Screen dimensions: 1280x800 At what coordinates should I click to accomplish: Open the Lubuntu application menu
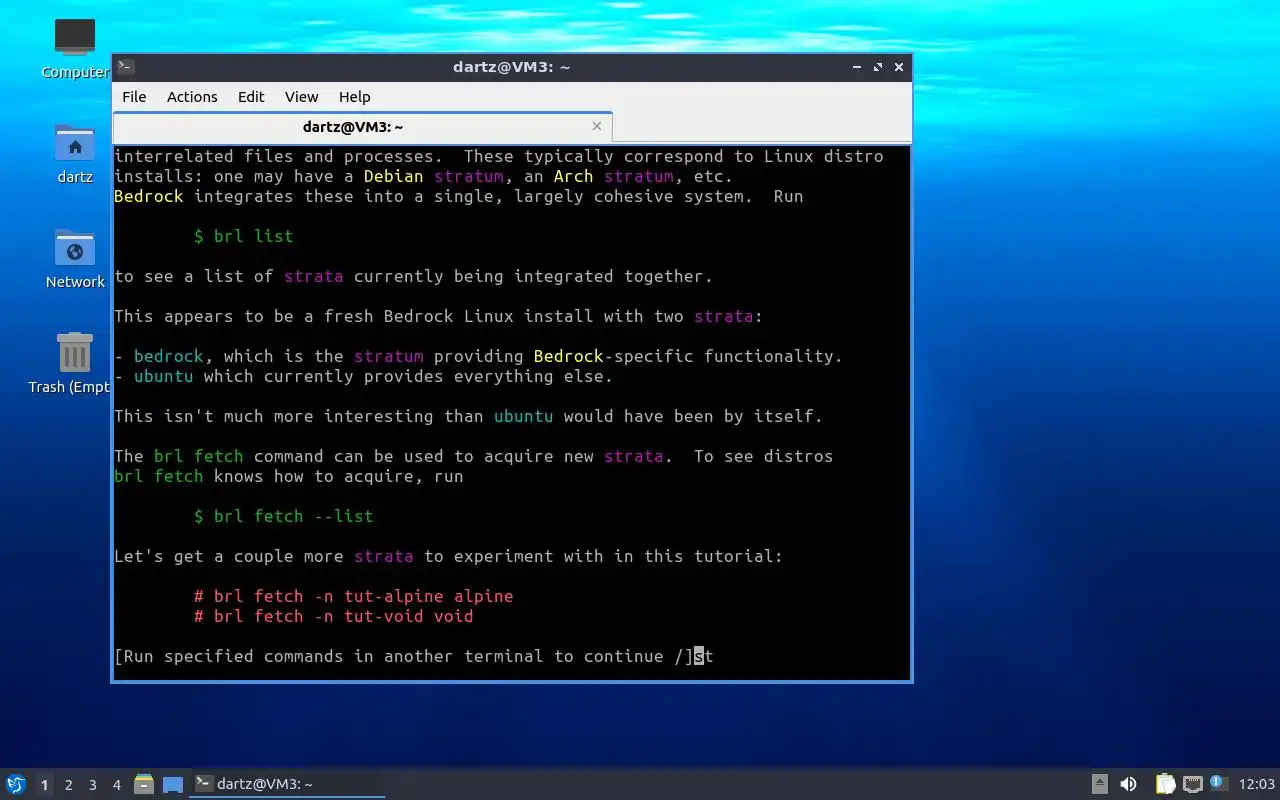coord(15,785)
